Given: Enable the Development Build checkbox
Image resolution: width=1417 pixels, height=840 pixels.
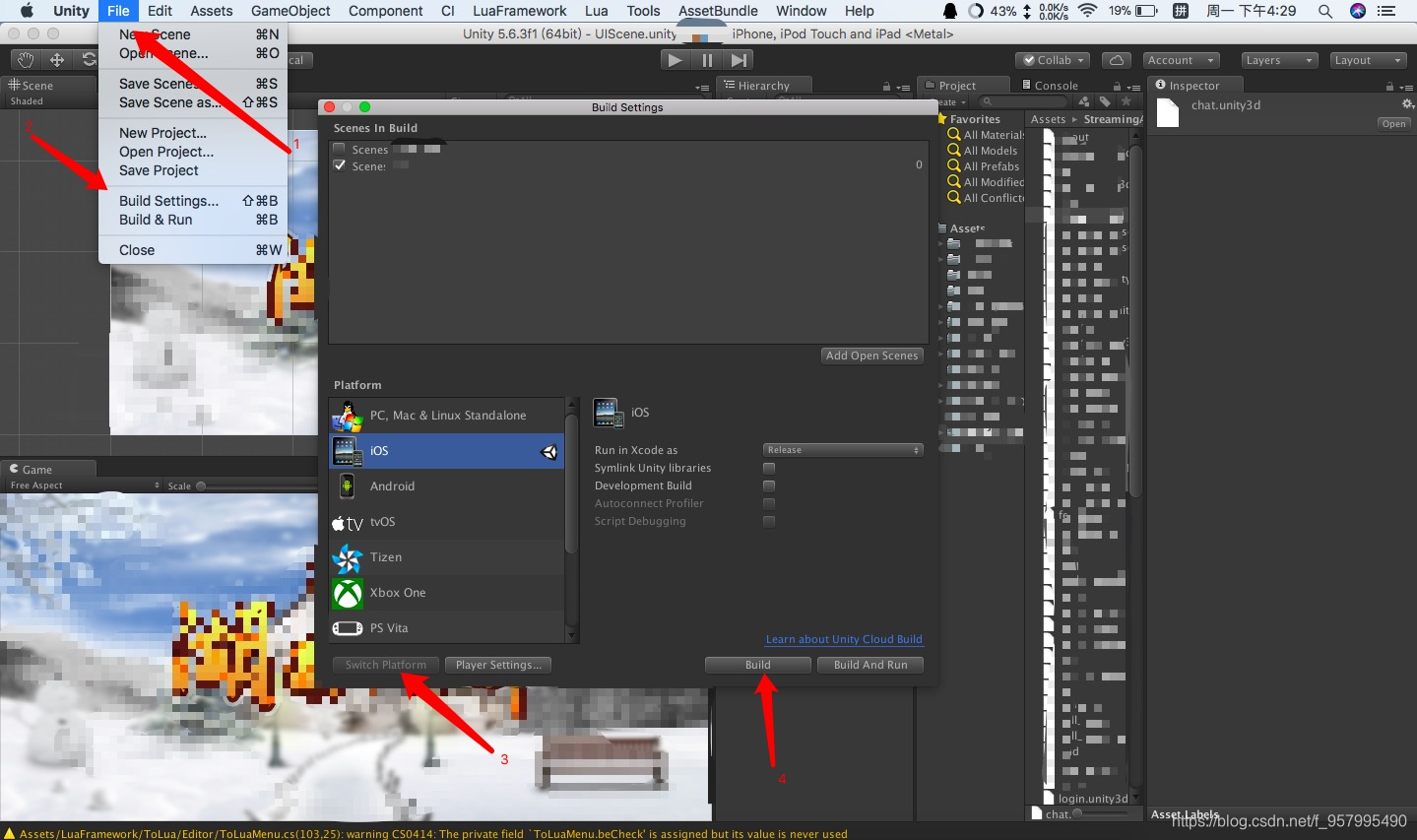Looking at the screenshot, I should click(768, 485).
